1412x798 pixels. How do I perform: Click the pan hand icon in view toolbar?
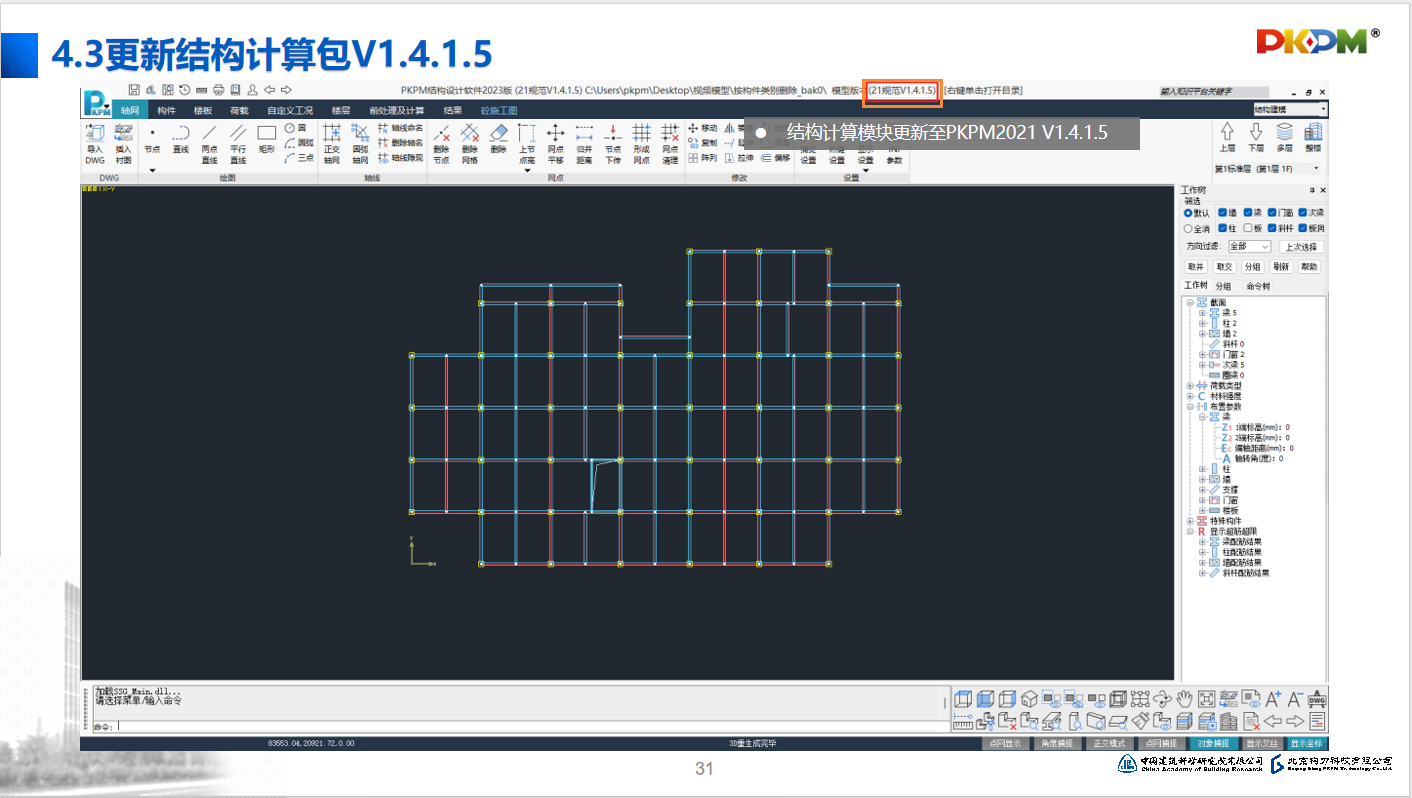click(x=1184, y=699)
